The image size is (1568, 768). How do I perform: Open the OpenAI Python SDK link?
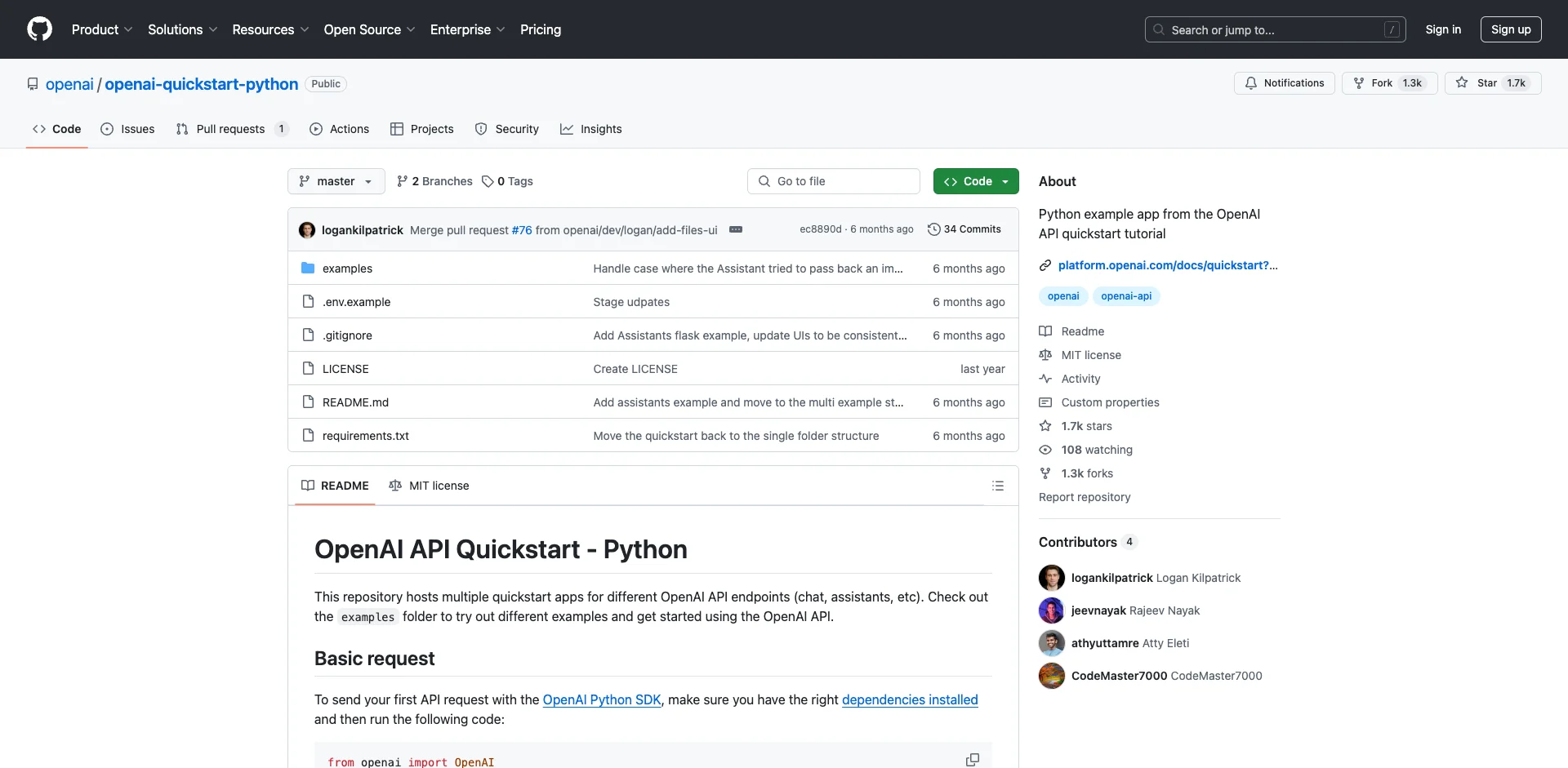click(602, 699)
